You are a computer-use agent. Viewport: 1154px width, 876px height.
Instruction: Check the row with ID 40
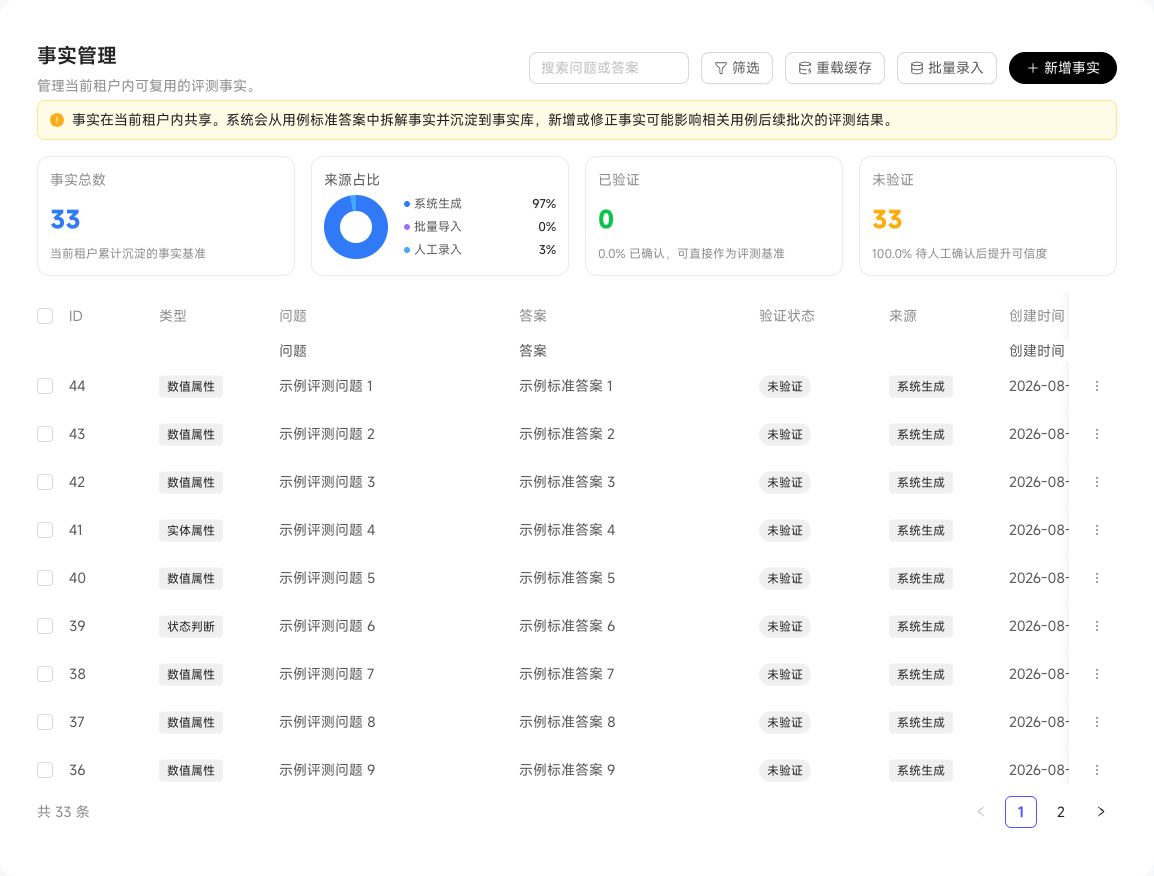(x=45, y=578)
